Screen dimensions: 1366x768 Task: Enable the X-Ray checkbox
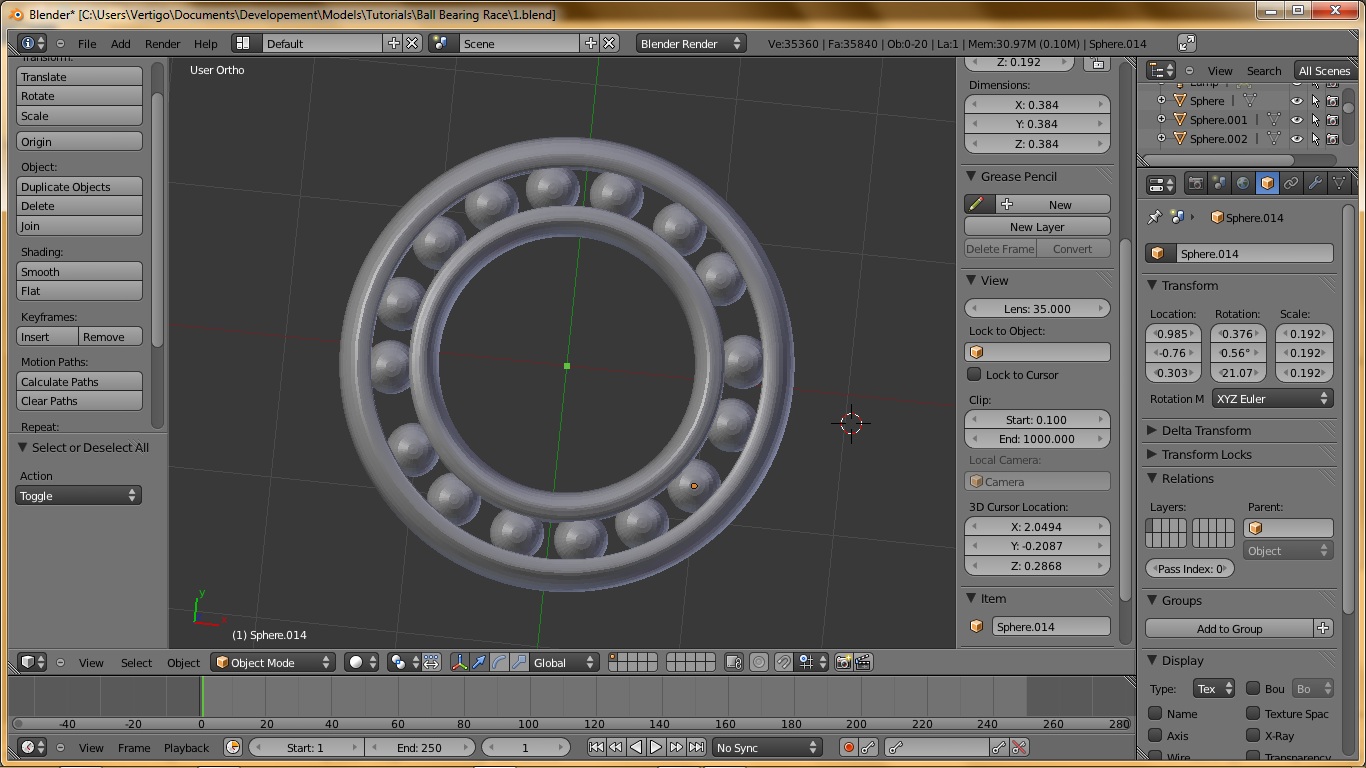[x=1253, y=736]
